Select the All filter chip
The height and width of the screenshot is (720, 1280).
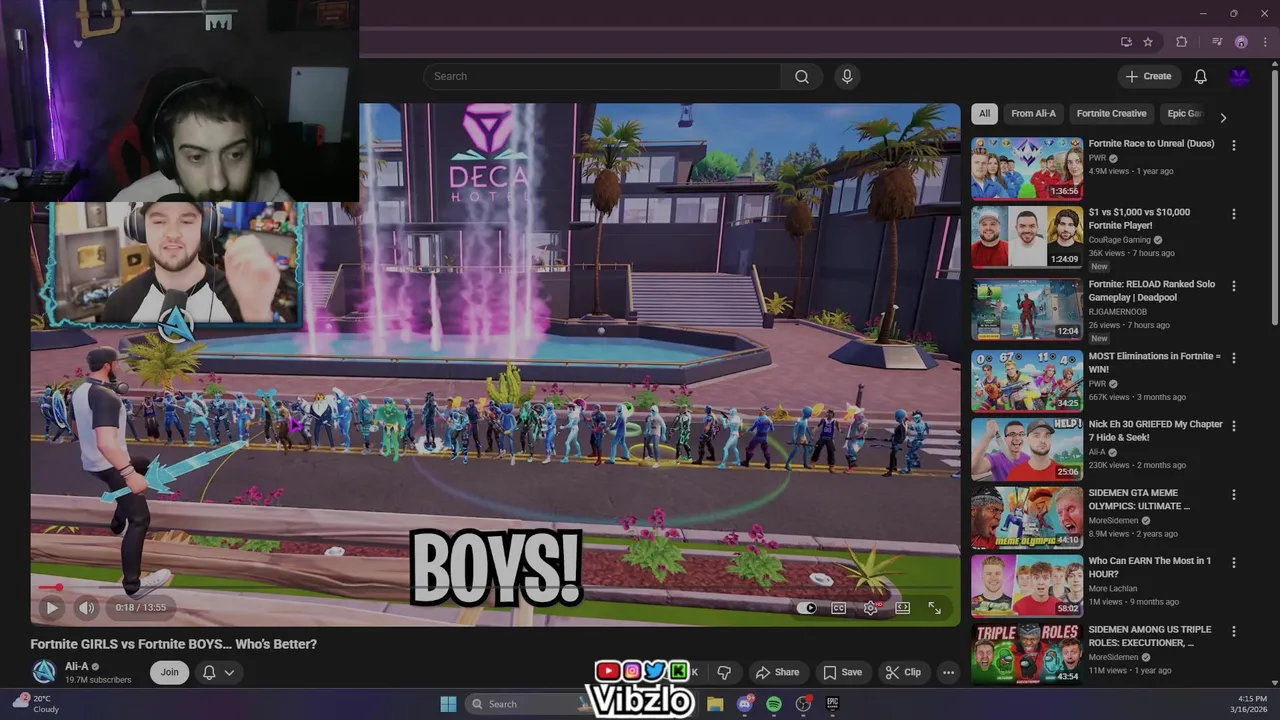pos(985,113)
